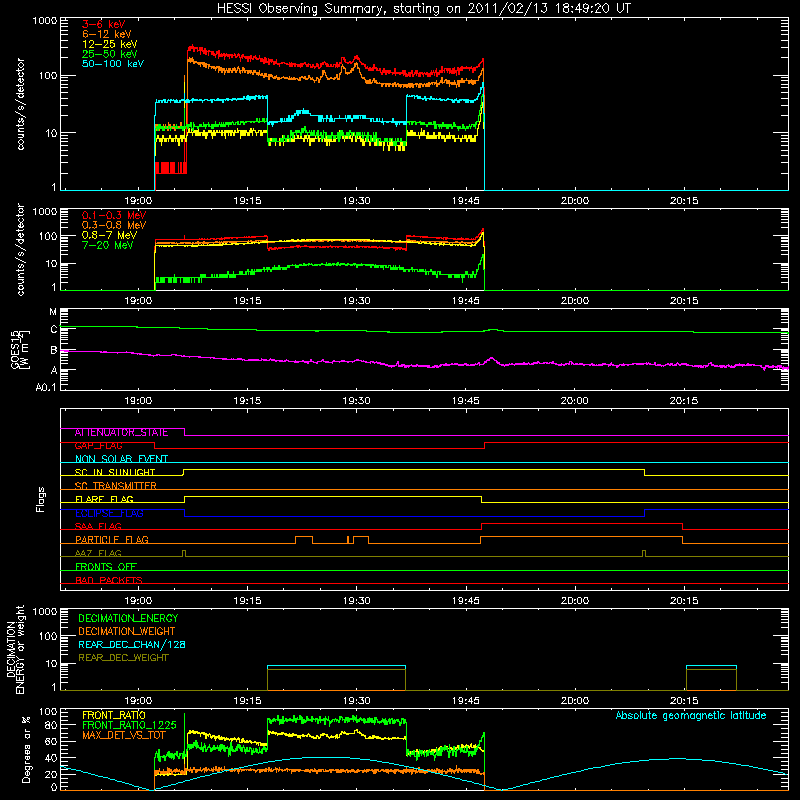This screenshot has width=800, height=800.
Task: Click the 0.3-0.8 MeV legend label
Action: (114, 225)
